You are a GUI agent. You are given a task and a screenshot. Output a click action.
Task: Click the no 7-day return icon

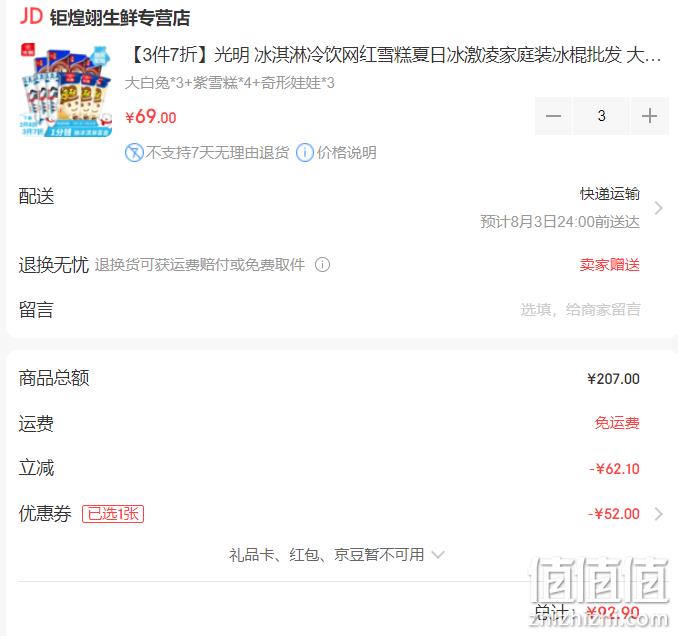pyautogui.click(x=134, y=153)
